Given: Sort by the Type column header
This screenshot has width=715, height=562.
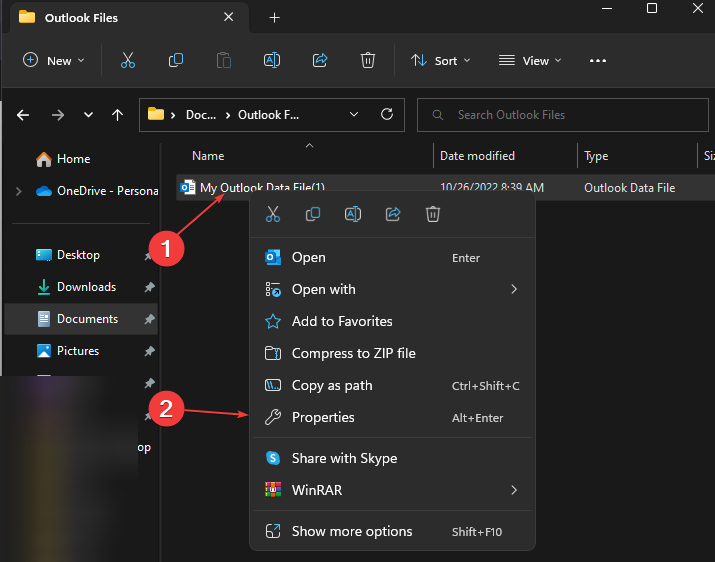Looking at the screenshot, I should [x=596, y=156].
